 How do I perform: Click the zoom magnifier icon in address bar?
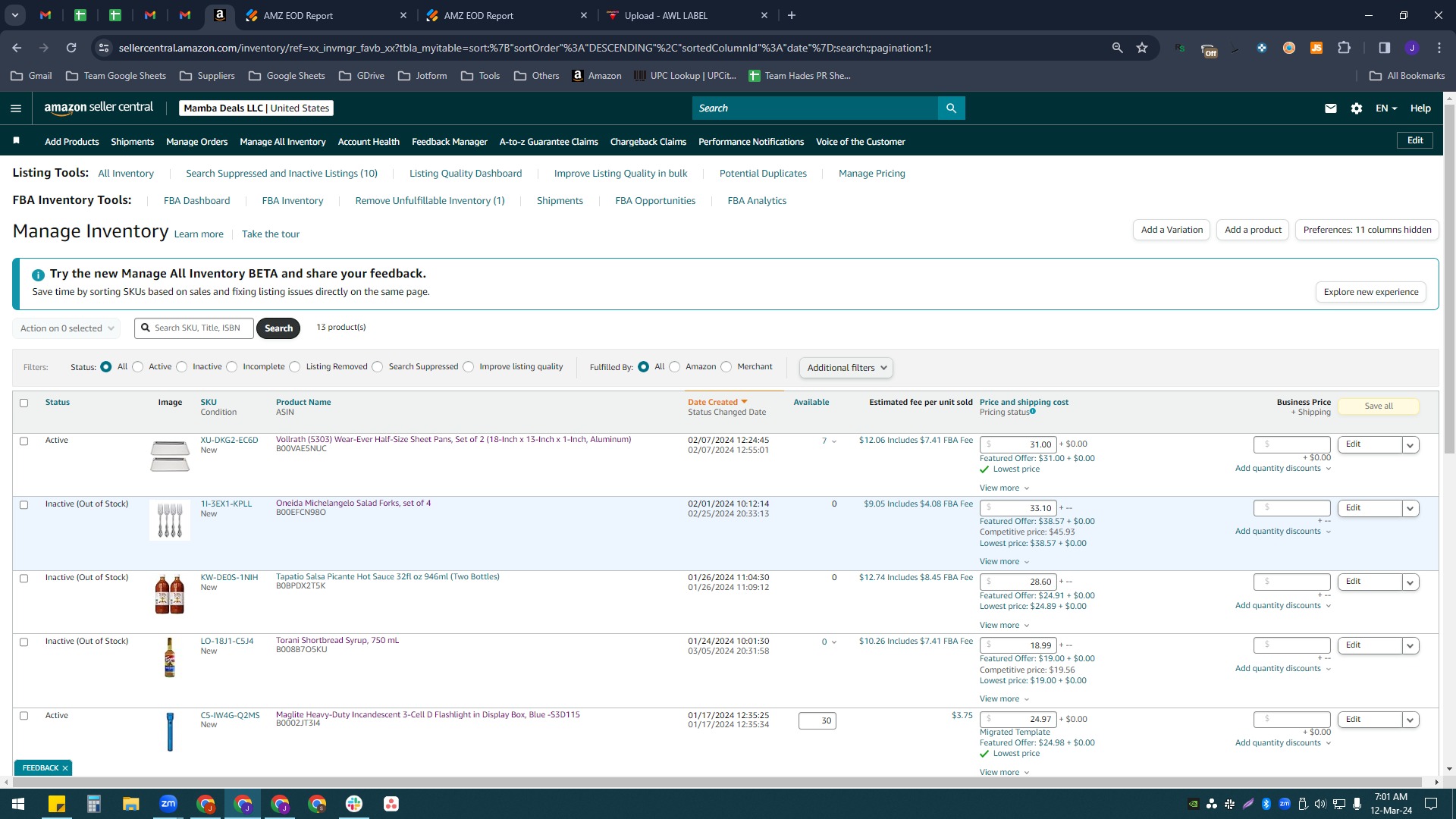[x=1117, y=48]
